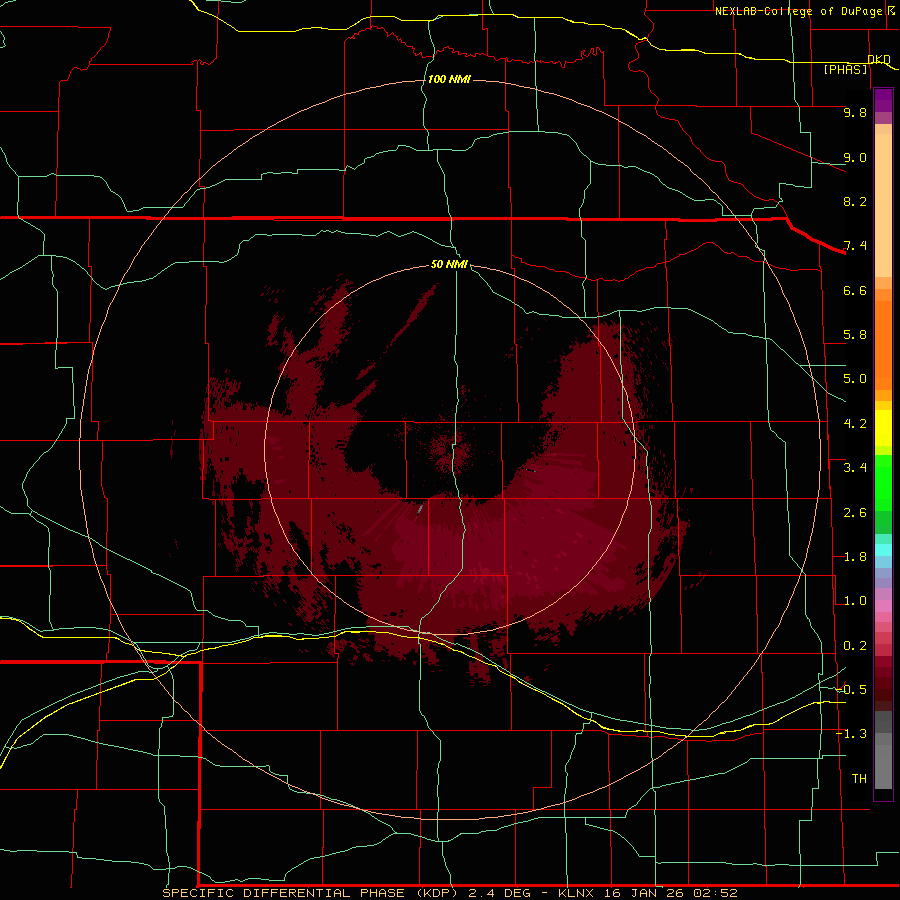Click the 2.4 DEG elevation text
The height and width of the screenshot is (900, 900).
click(502, 893)
